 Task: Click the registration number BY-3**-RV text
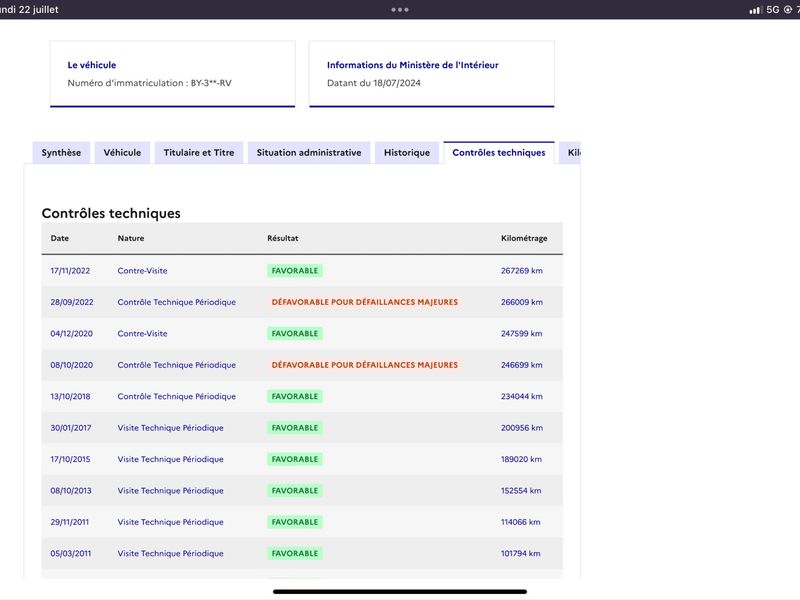pyautogui.click(x=211, y=83)
